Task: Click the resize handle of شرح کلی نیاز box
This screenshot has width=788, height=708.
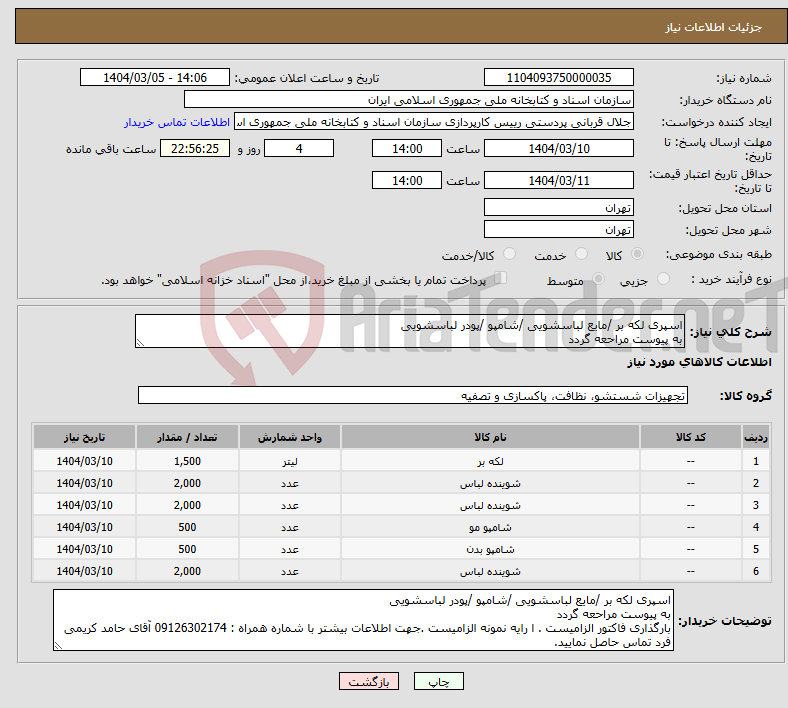Action: (140, 343)
